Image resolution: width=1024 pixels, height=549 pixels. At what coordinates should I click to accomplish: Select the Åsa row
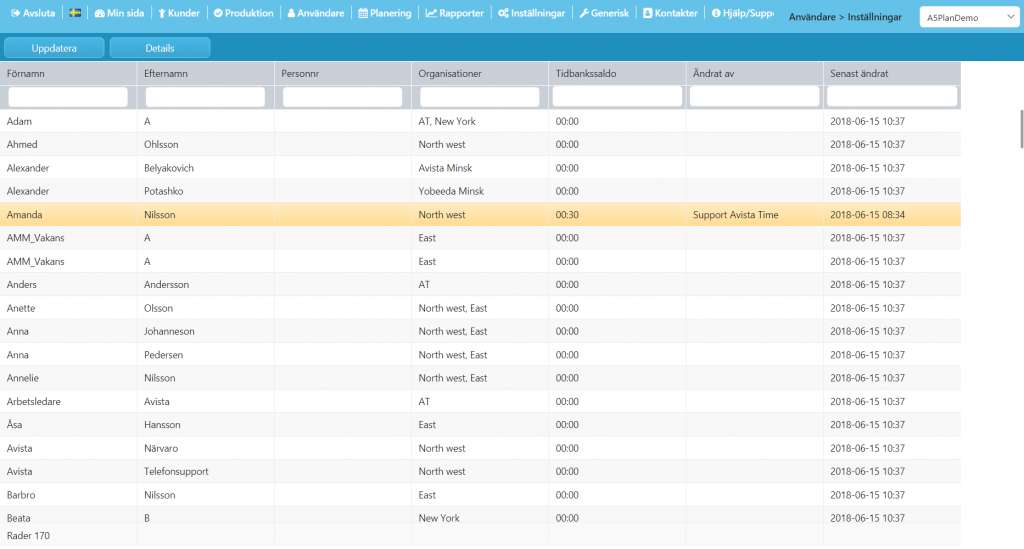point(480,425)
